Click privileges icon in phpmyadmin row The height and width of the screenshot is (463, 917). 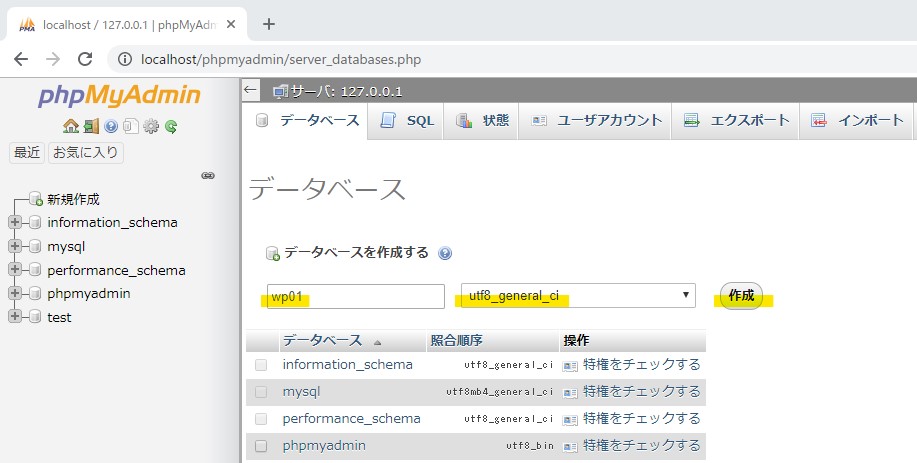tap(570, 447)
